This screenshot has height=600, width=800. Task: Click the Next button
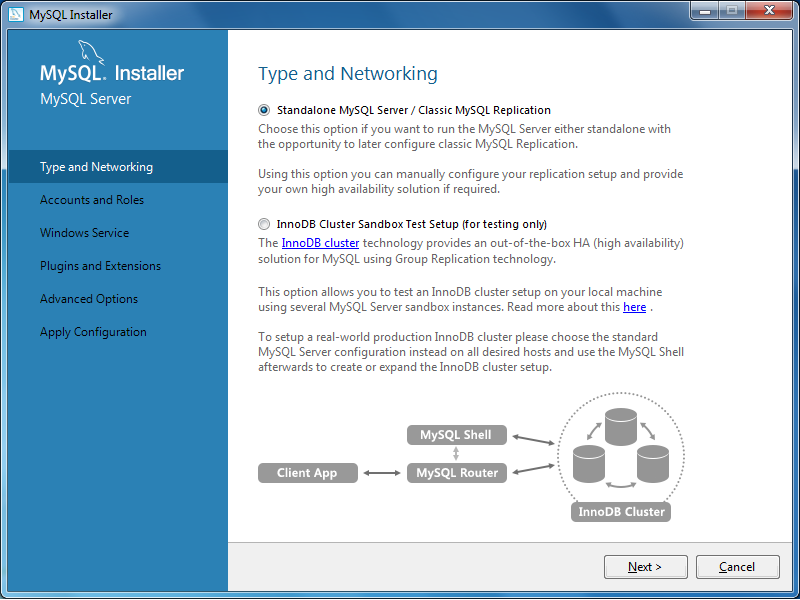645,567
